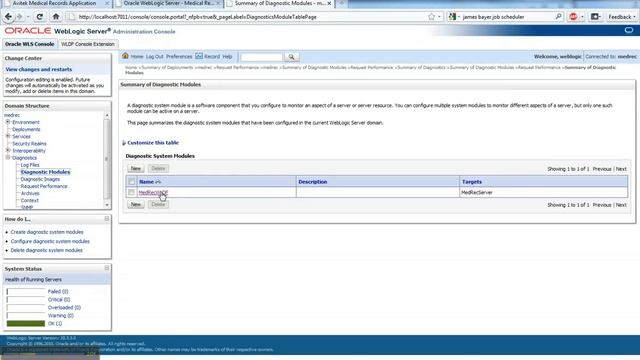Click the Record chart icon
This screenshot has height=360, width=640.
point(199,56)
